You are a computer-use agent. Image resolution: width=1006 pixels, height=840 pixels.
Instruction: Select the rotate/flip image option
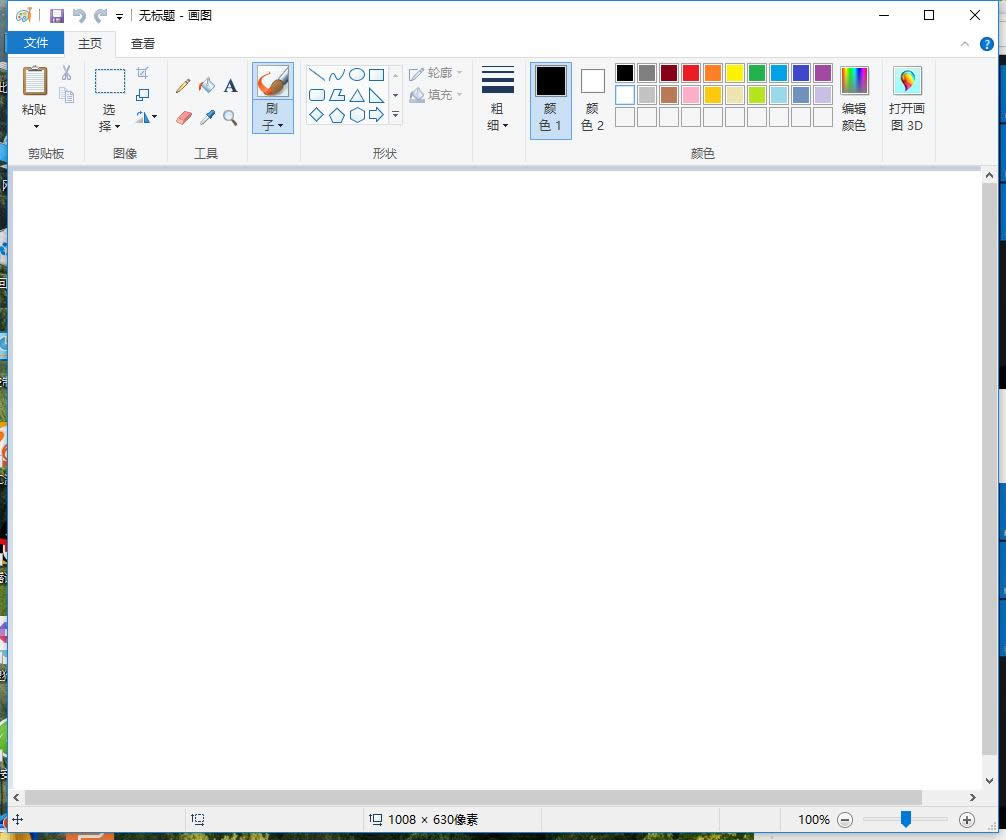click(x=144, y=117)
